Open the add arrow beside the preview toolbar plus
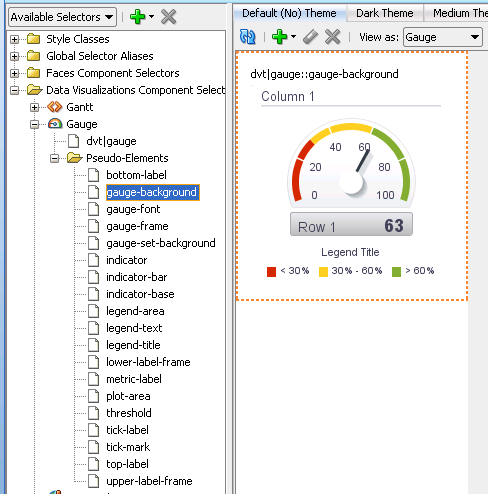The height and width of the screenshot is (494, 488). [293, 37]
